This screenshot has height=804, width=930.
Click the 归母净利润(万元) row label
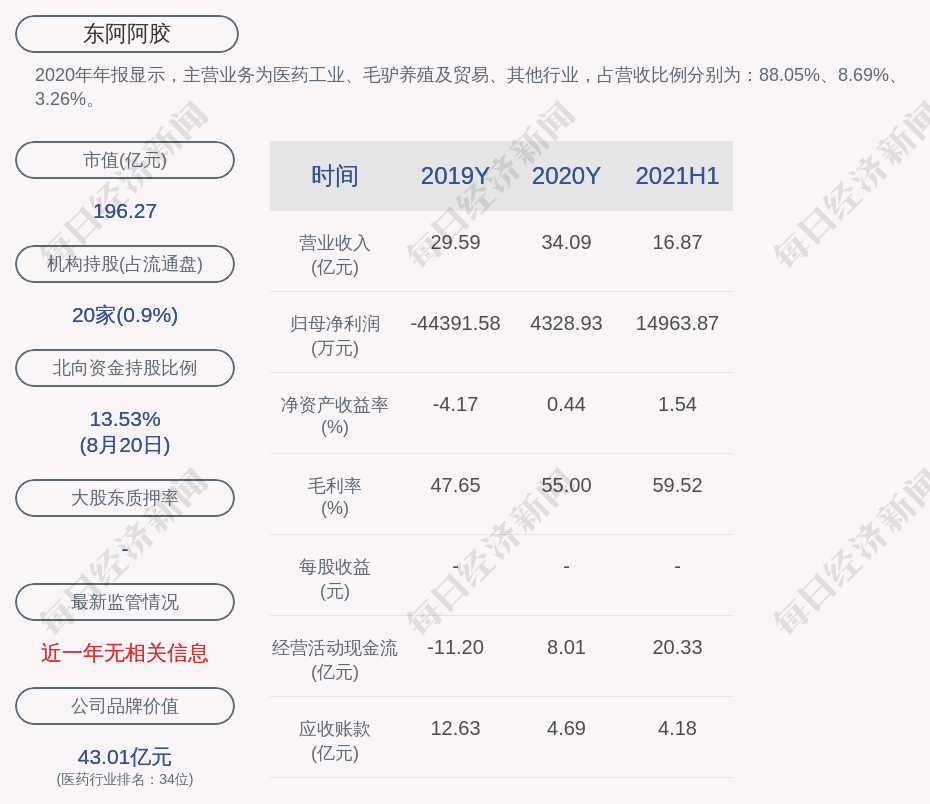(x=334, y=335)
